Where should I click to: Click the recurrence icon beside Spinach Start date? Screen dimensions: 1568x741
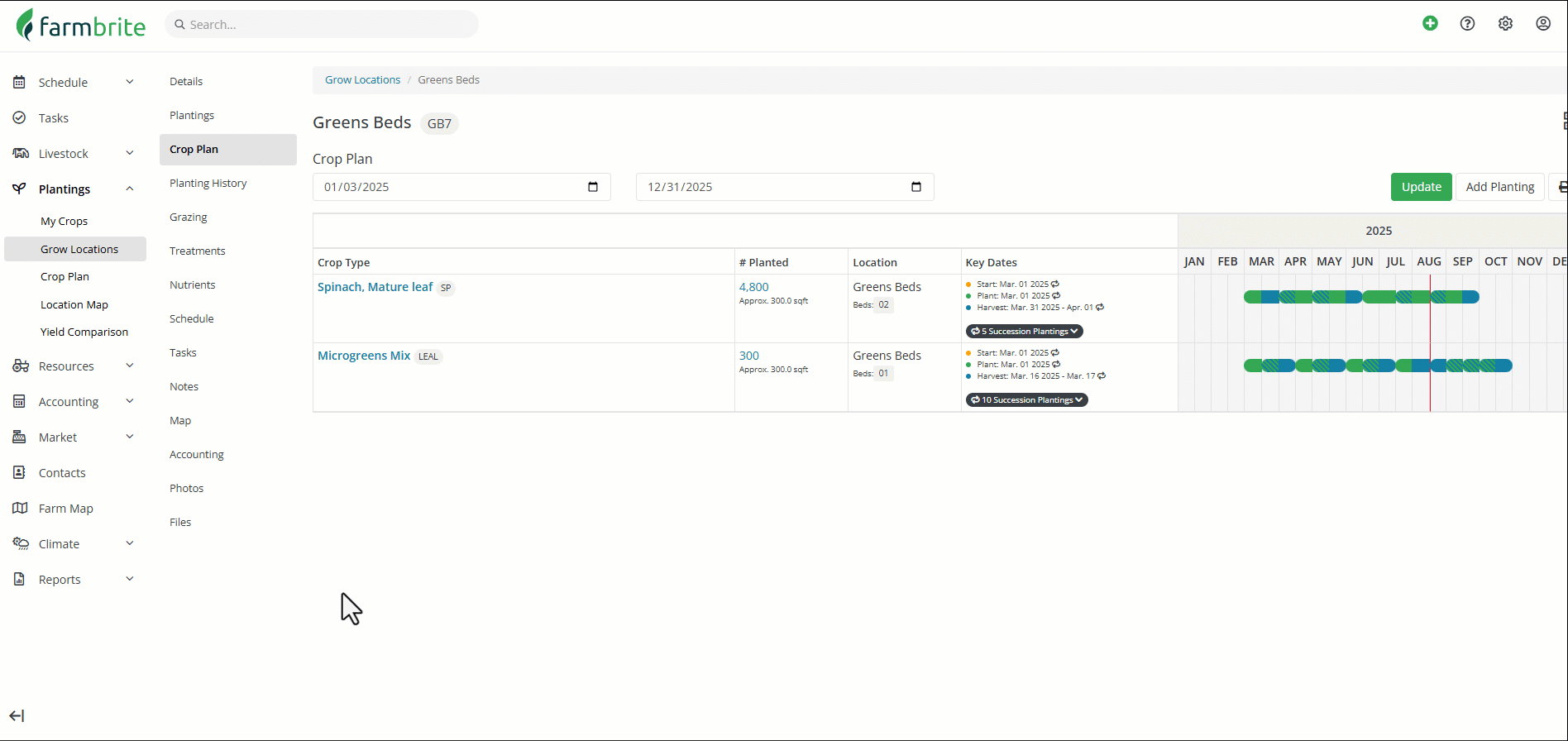[1055, 284]
